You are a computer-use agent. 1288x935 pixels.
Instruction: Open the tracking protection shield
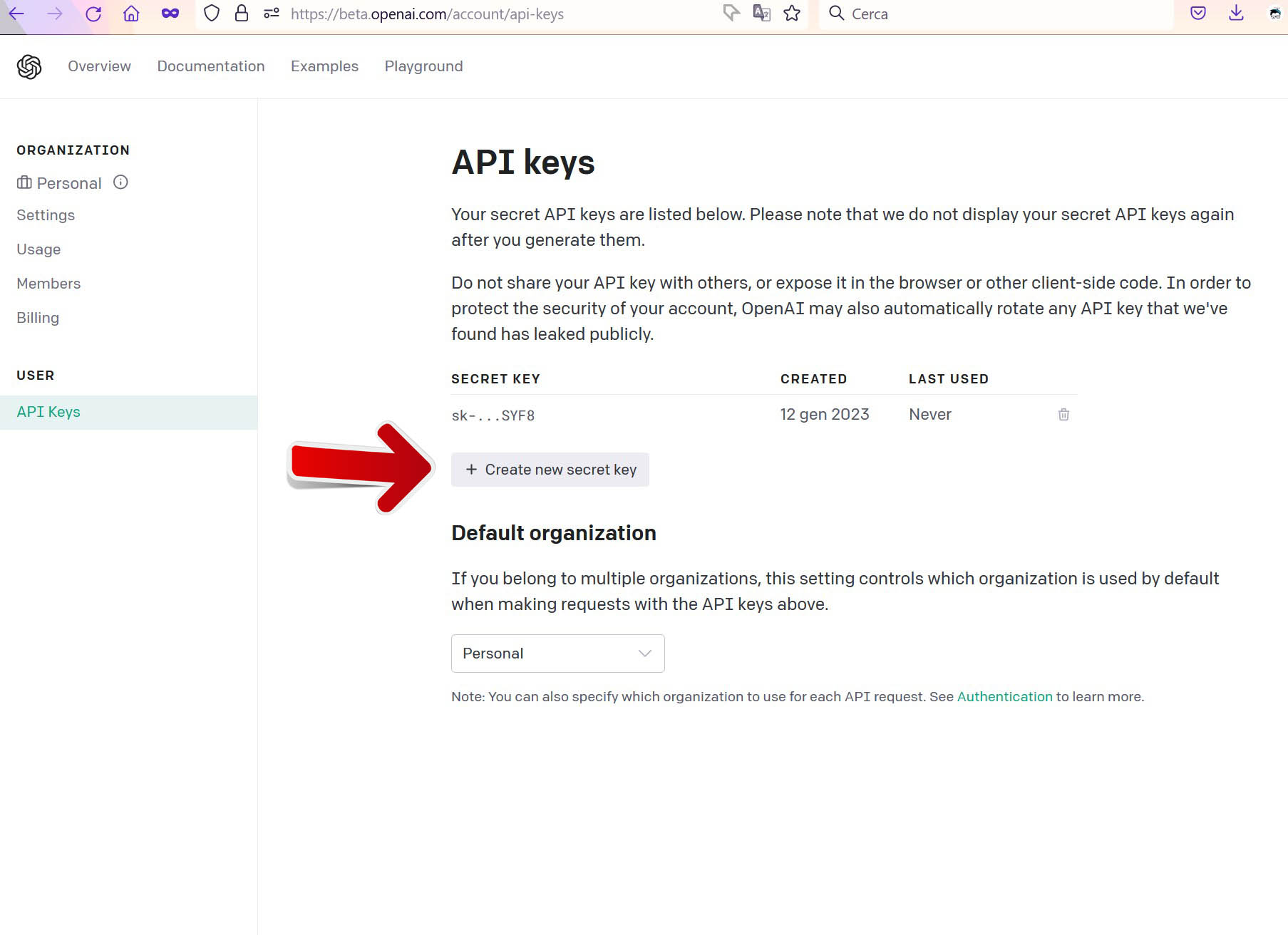click(211, 14)
